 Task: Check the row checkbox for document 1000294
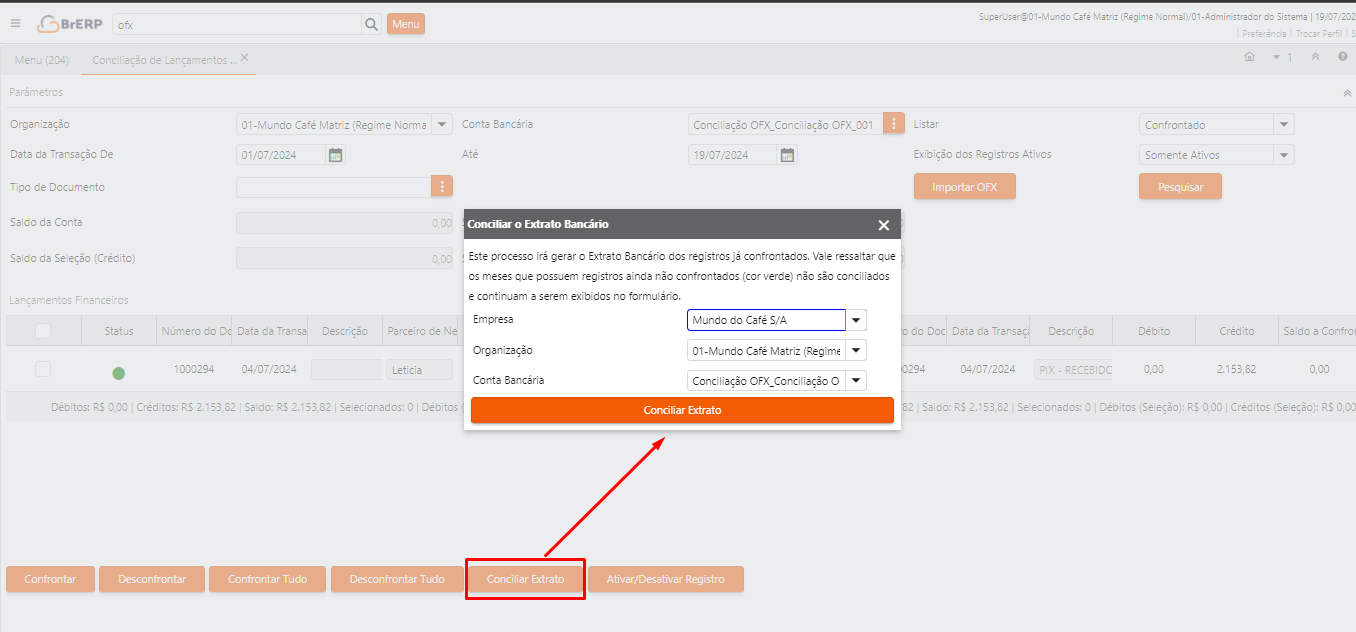click(43, 370)
